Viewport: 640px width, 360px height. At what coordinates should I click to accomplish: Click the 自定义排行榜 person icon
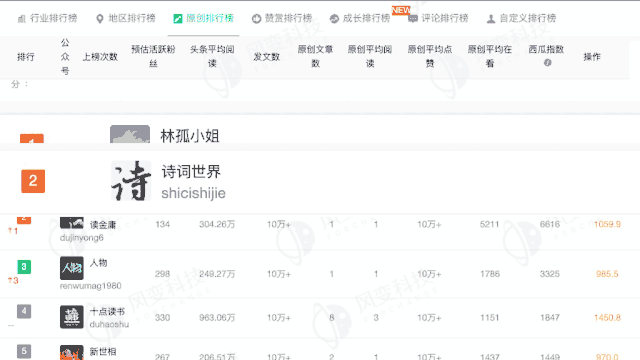tap(491, 18)
